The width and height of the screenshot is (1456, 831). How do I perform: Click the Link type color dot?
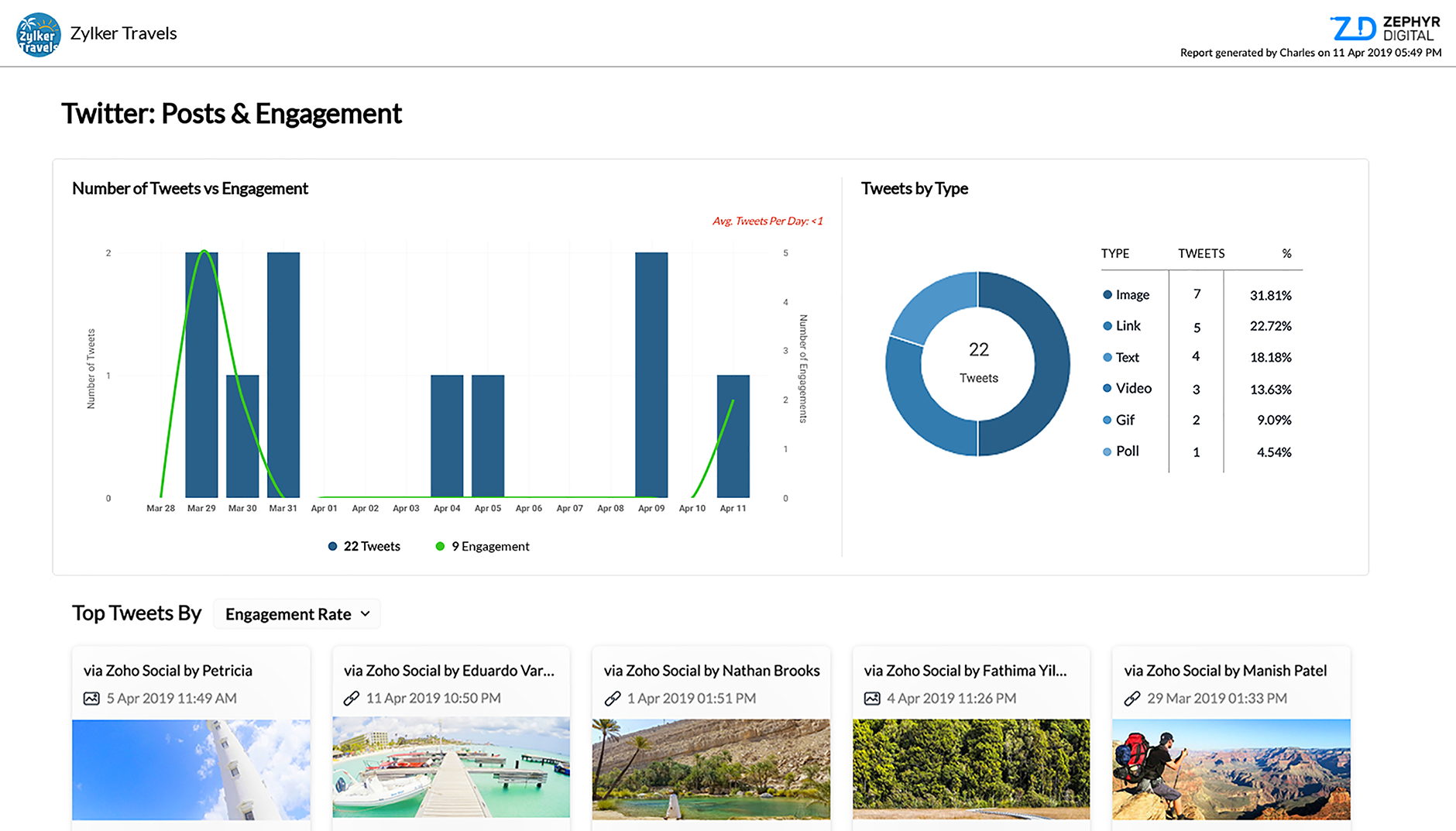pos(1107,326)
